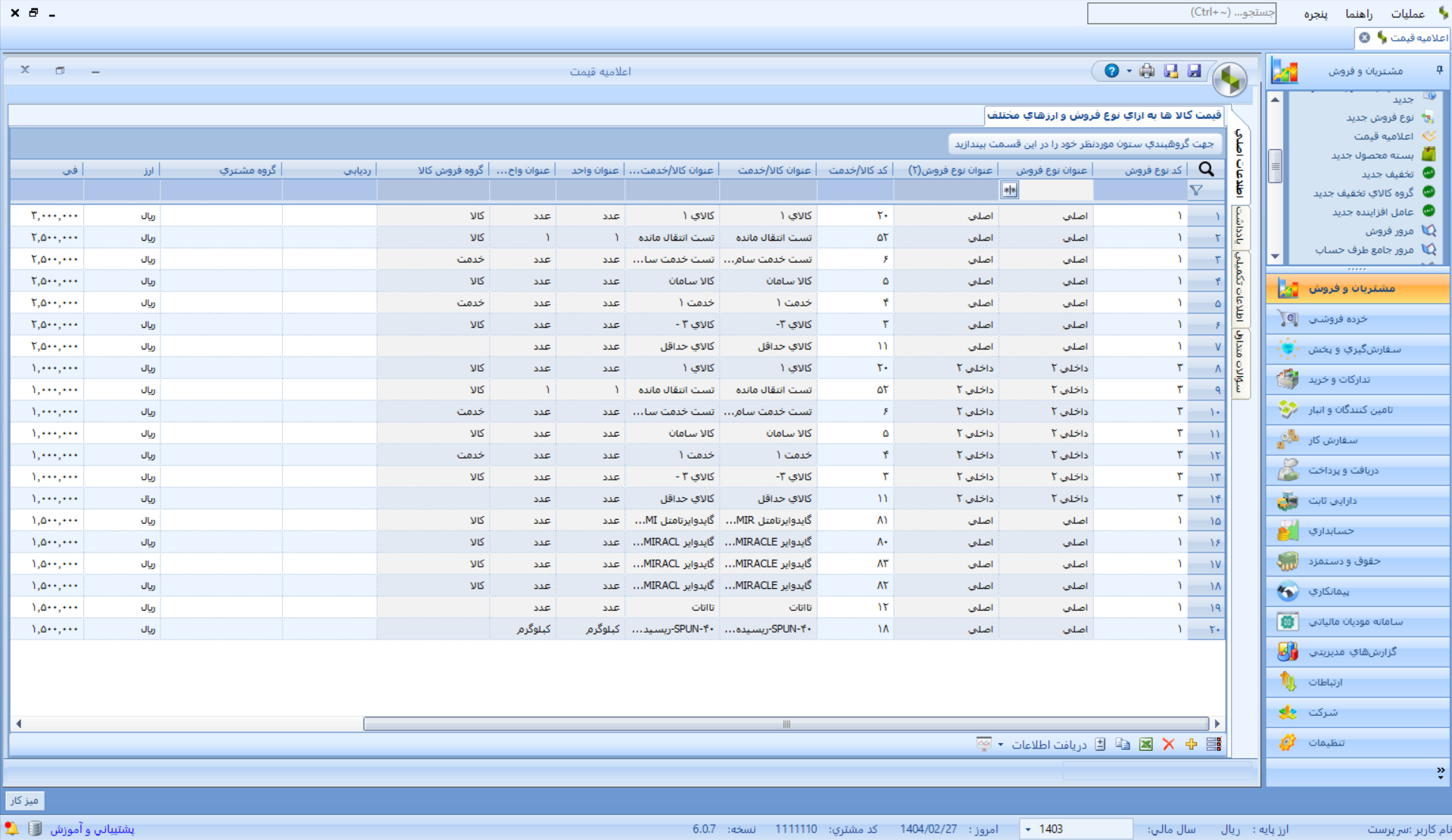Click the filter funnel icon in the filter row
Viewport: 1452px width, 840px height.
click(1196, 191)
